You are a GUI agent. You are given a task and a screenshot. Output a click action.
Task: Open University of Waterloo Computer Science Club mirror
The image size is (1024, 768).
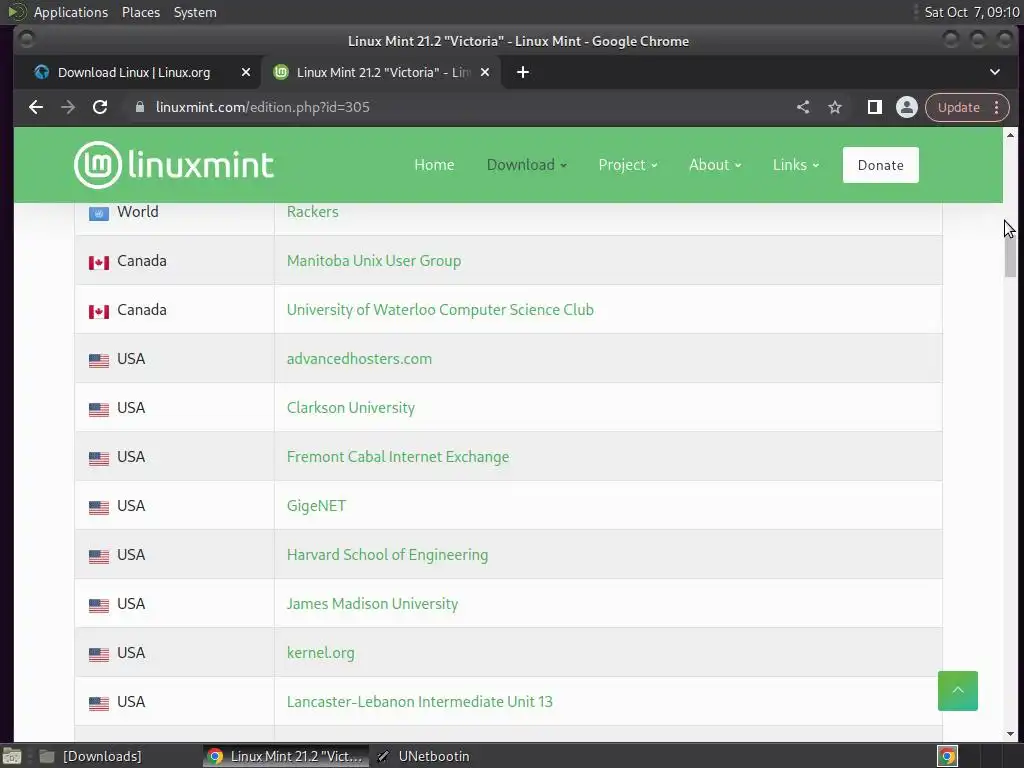tap(440, 310)
